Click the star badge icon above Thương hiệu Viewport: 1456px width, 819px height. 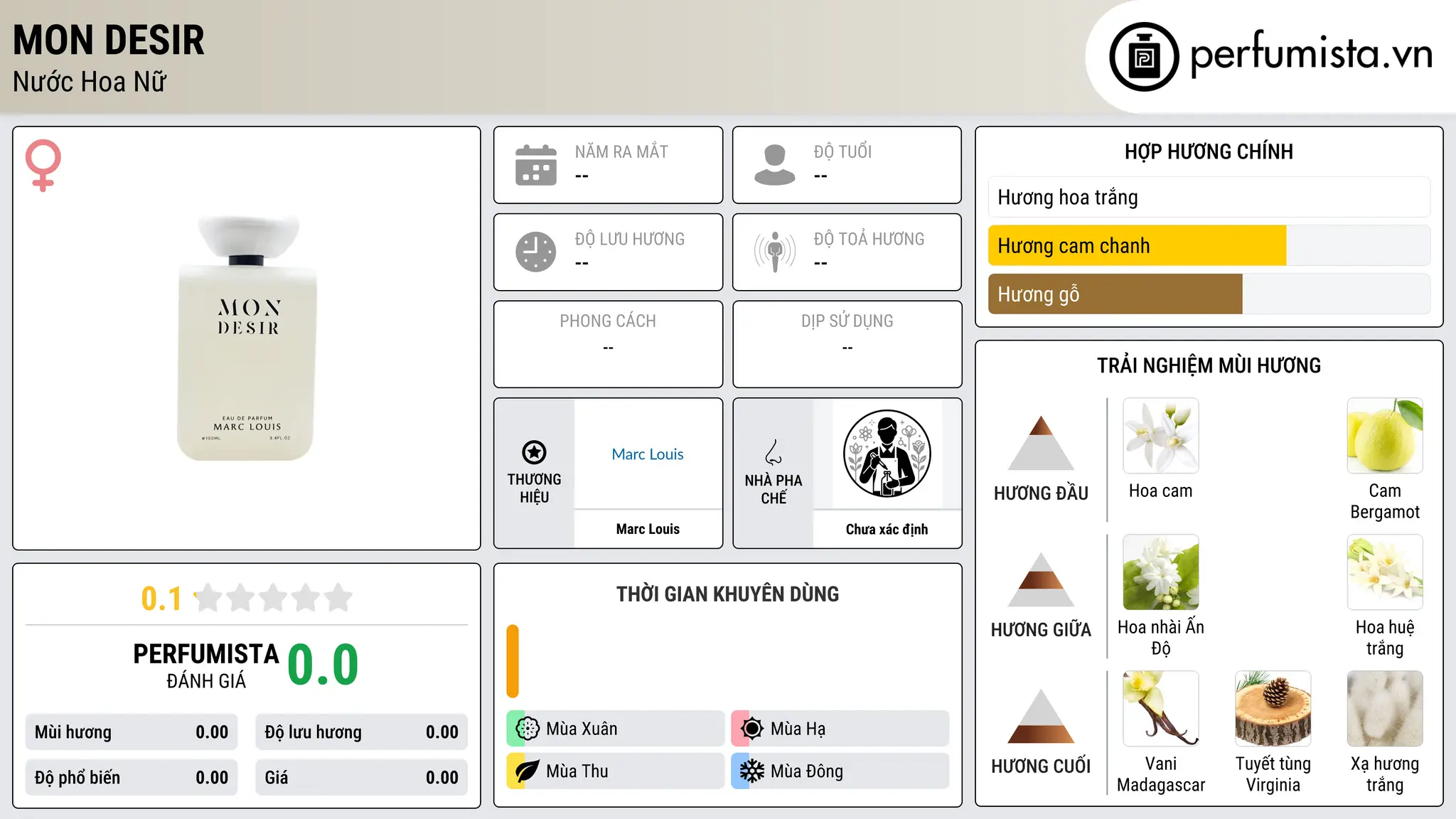pos(534,452)
